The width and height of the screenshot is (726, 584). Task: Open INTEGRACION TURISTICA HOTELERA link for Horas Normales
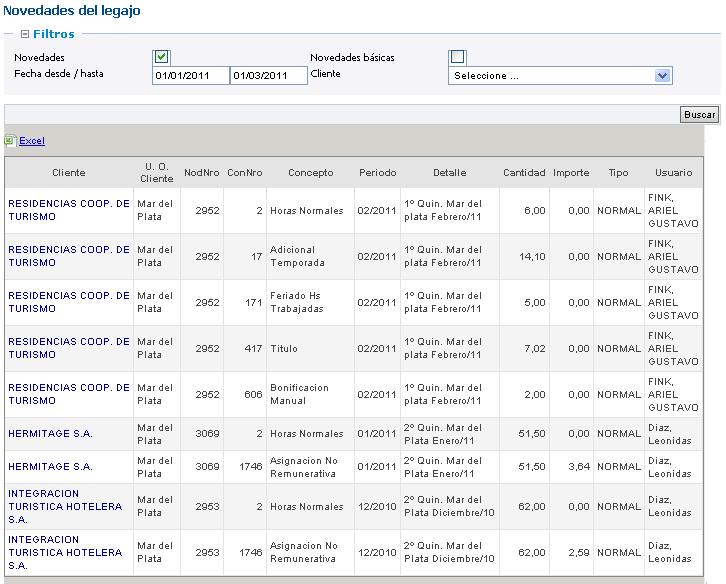click(x=65, y=506)
